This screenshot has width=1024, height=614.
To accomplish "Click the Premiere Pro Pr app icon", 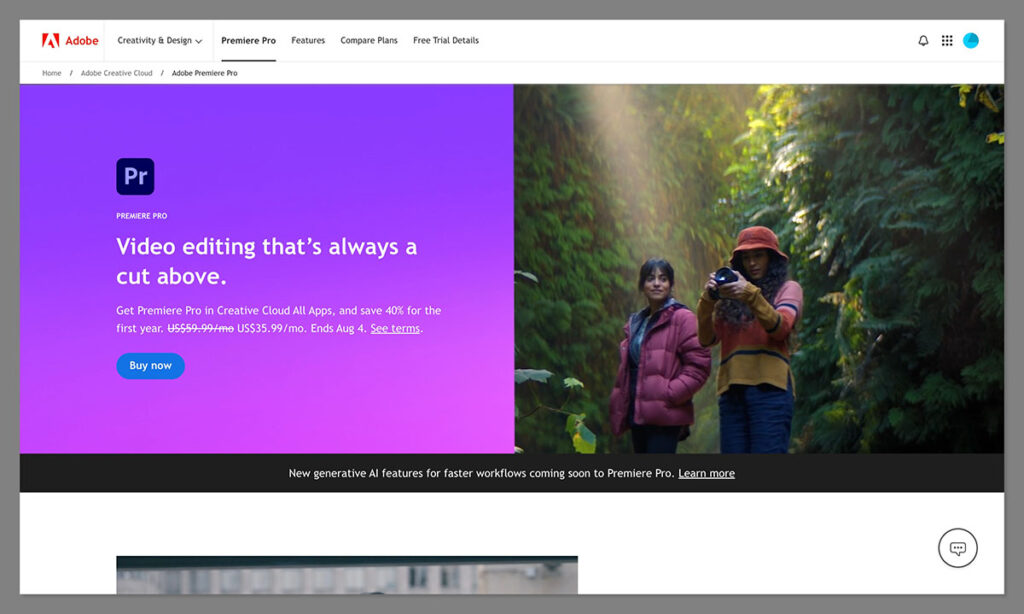I will click(x=135, y=176).
